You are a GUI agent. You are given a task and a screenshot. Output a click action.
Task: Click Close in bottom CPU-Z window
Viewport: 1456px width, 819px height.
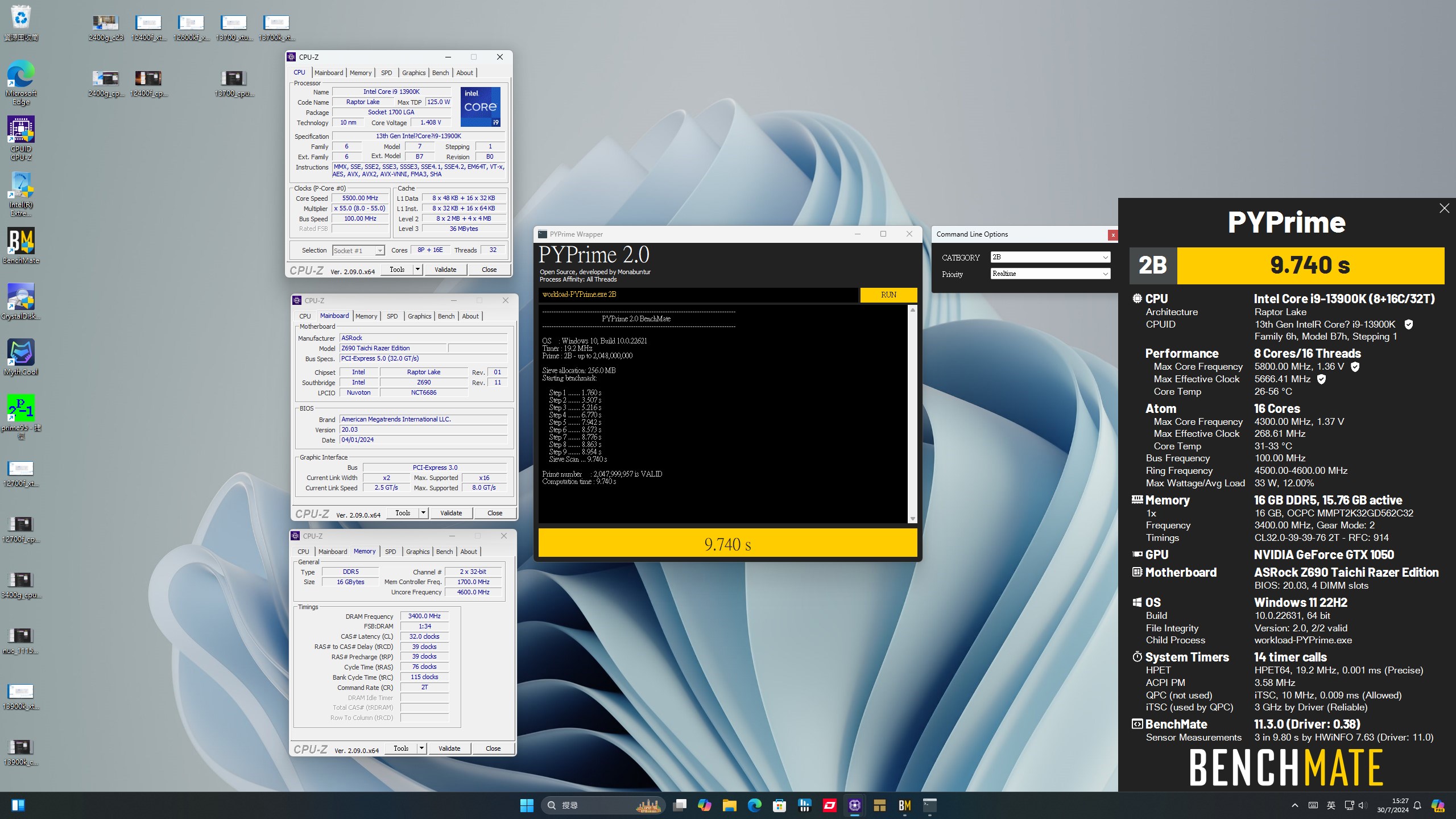coord(493,748)
